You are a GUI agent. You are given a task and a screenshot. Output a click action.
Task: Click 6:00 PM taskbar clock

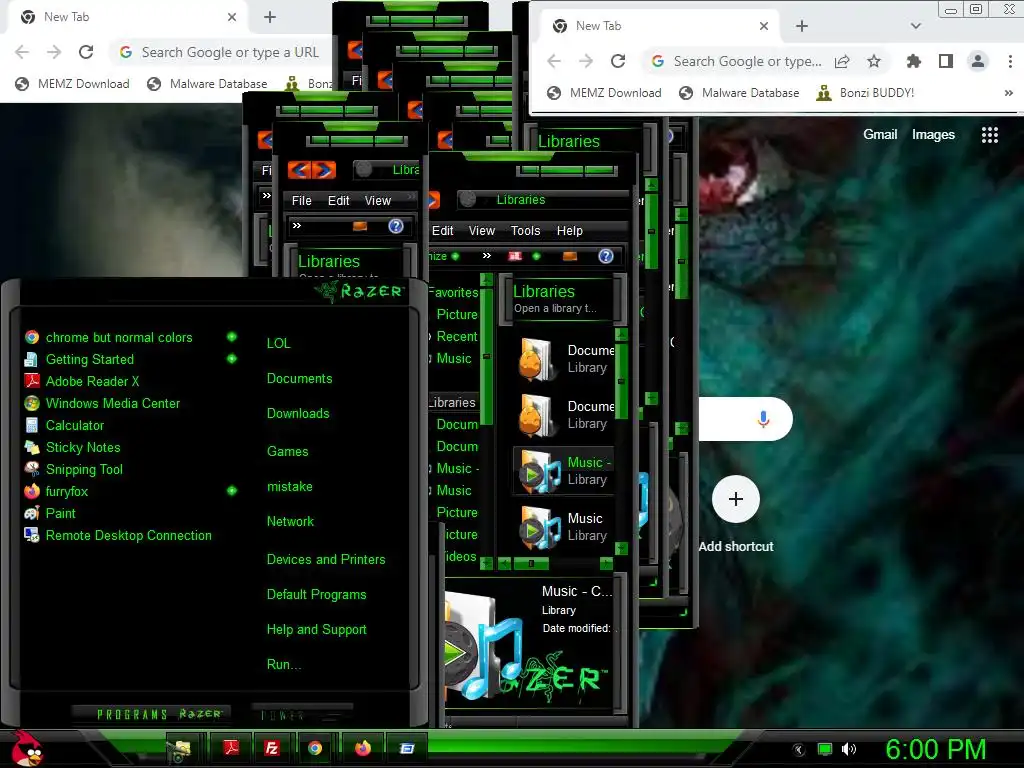coord(935,749)
